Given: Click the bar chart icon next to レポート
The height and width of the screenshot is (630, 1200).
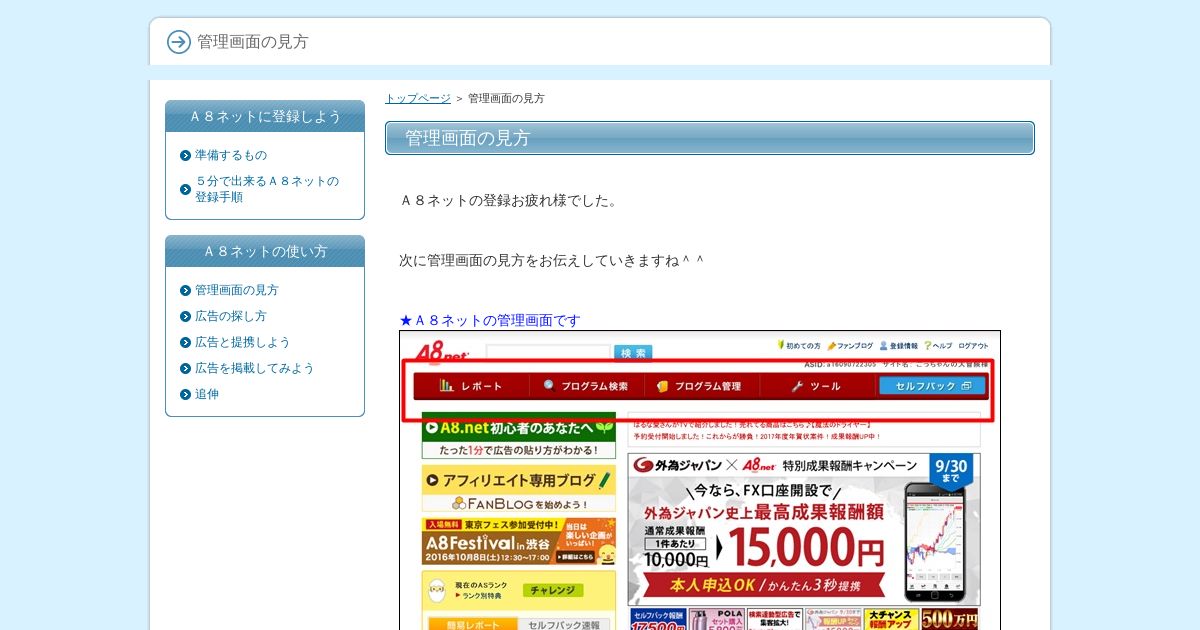Looking at the screenshot, I should (446, 386).
